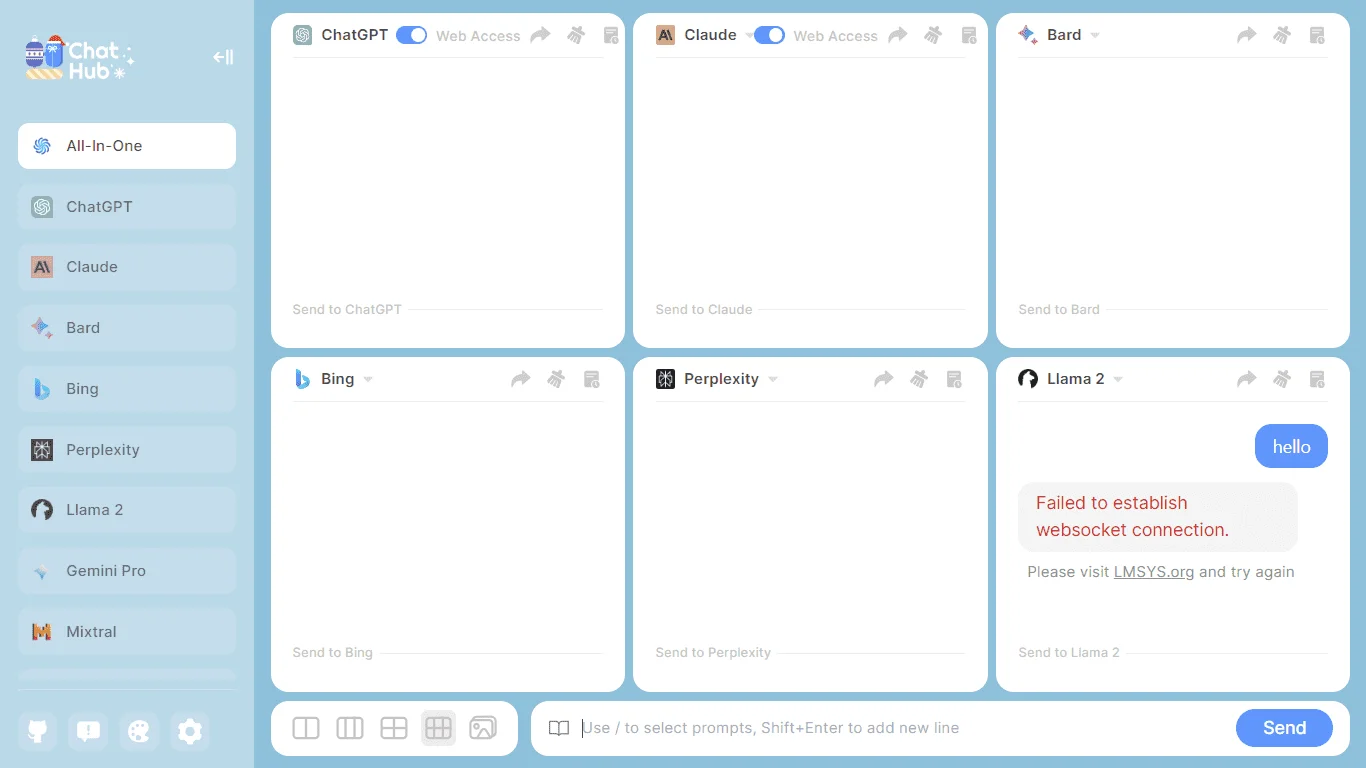This screenshot has width=1366, height=768.
Task: Open the GitHub link icon
Action: pyautogui.click(x=38, y=732)
